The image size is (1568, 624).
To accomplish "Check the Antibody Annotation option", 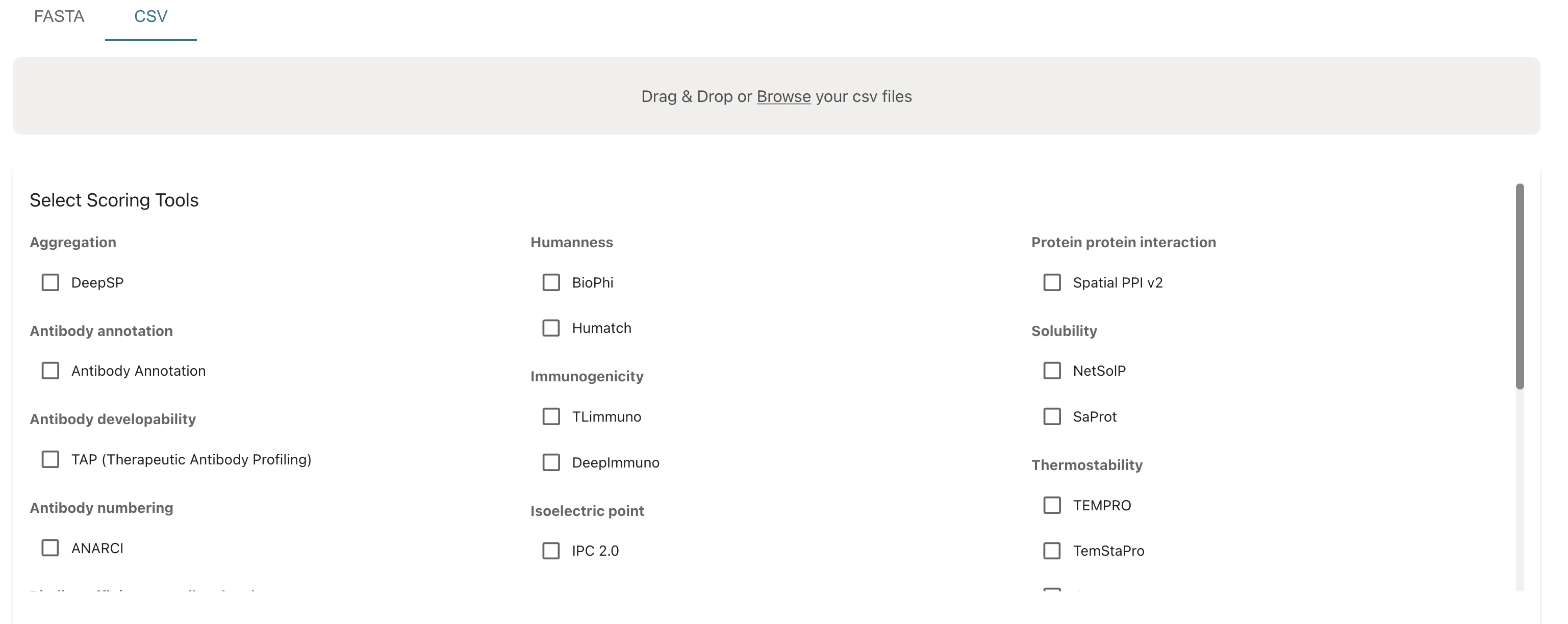I will pos(50,370).
